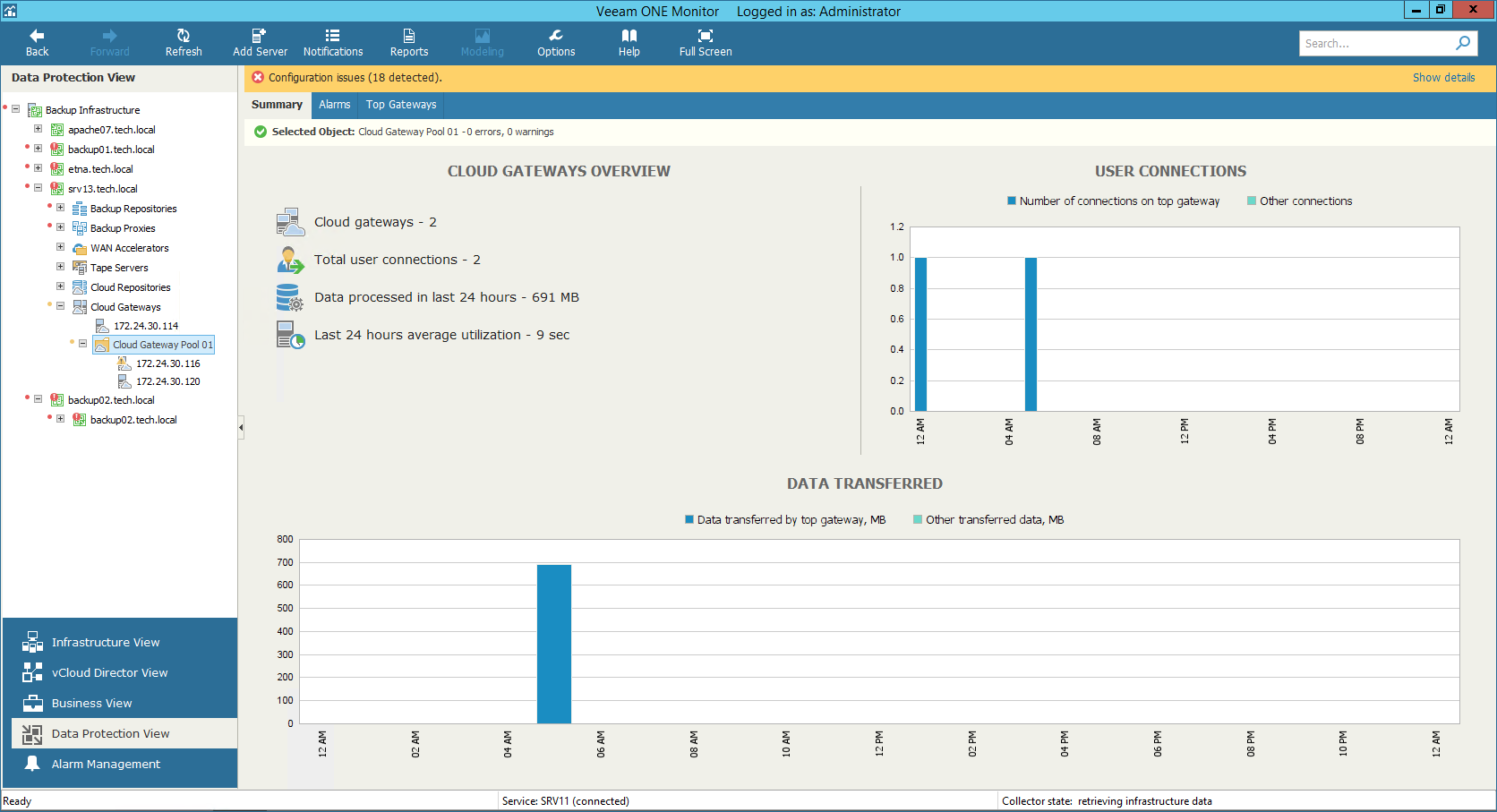This screenshot has width=1497, height=812.
Task: Open Notifications settings from toolbar
Action: click(x=333, y=42)
